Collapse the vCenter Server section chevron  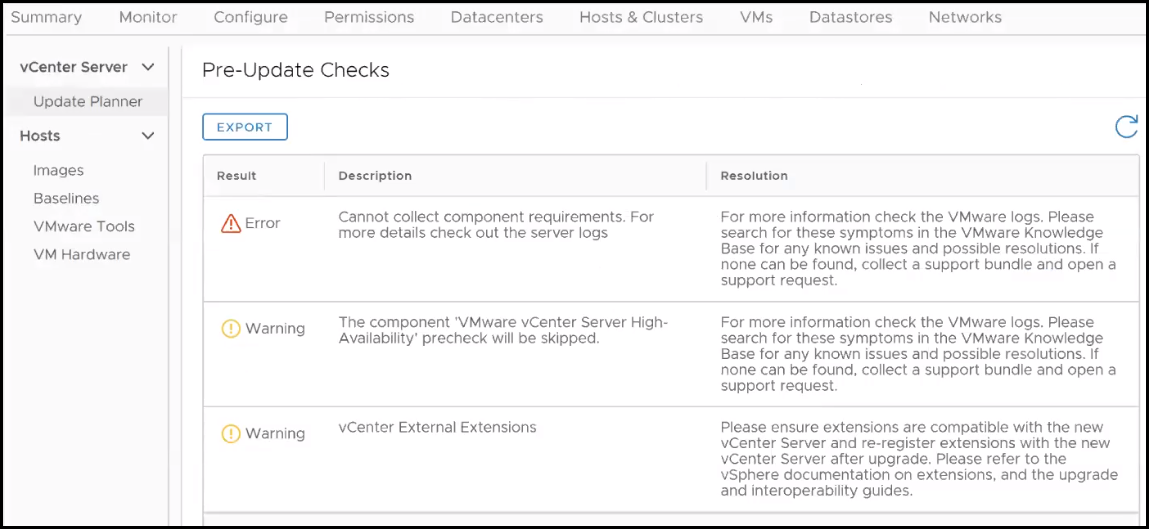click(x=148, y=67)
